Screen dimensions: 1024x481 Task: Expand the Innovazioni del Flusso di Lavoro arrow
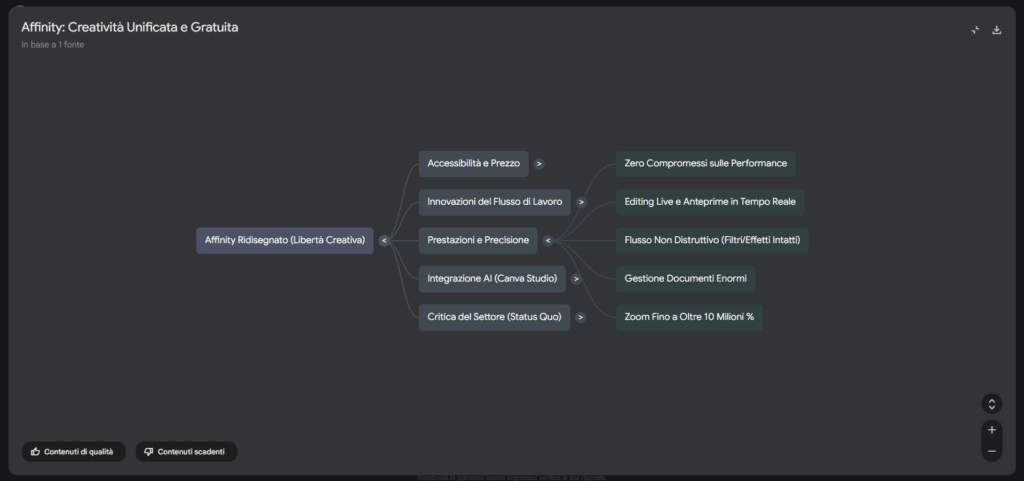[581, 202]
